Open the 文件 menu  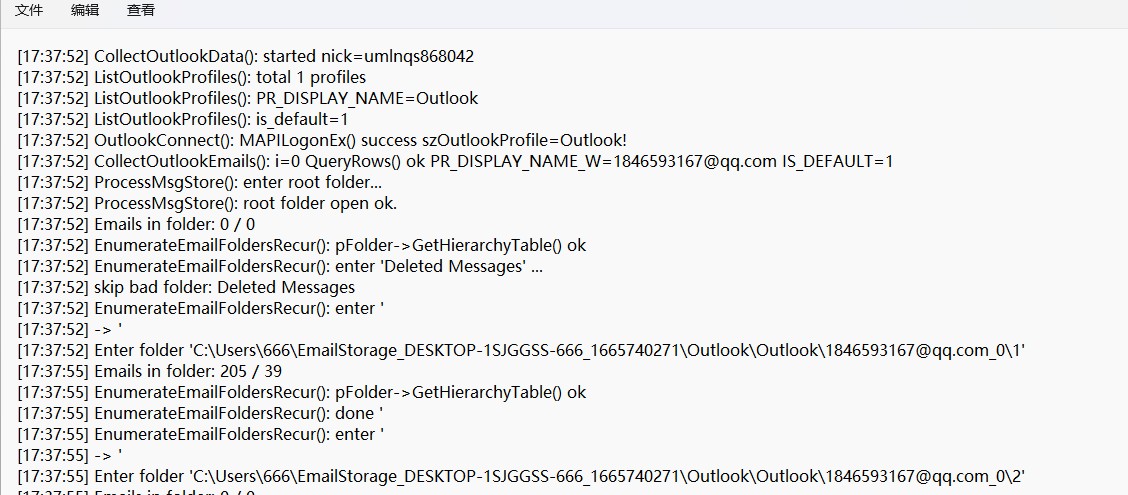29,10
